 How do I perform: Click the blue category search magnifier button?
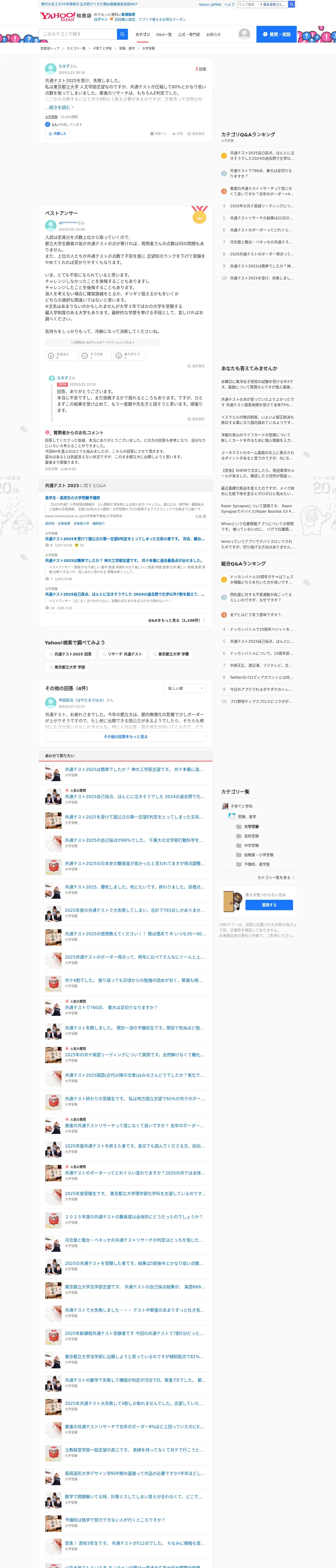pyautogui.click(x=122, y=34)
